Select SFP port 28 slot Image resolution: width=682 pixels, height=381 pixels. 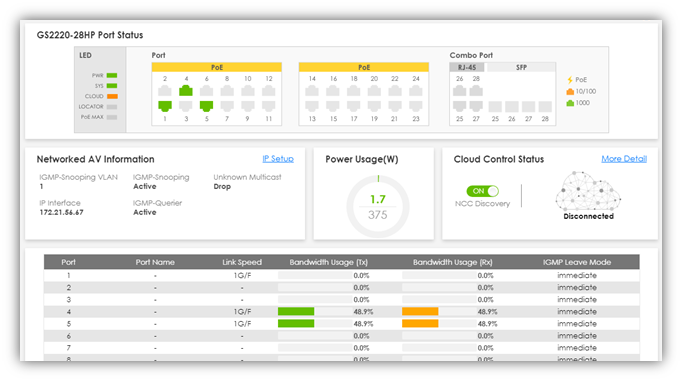coord(545,107)
